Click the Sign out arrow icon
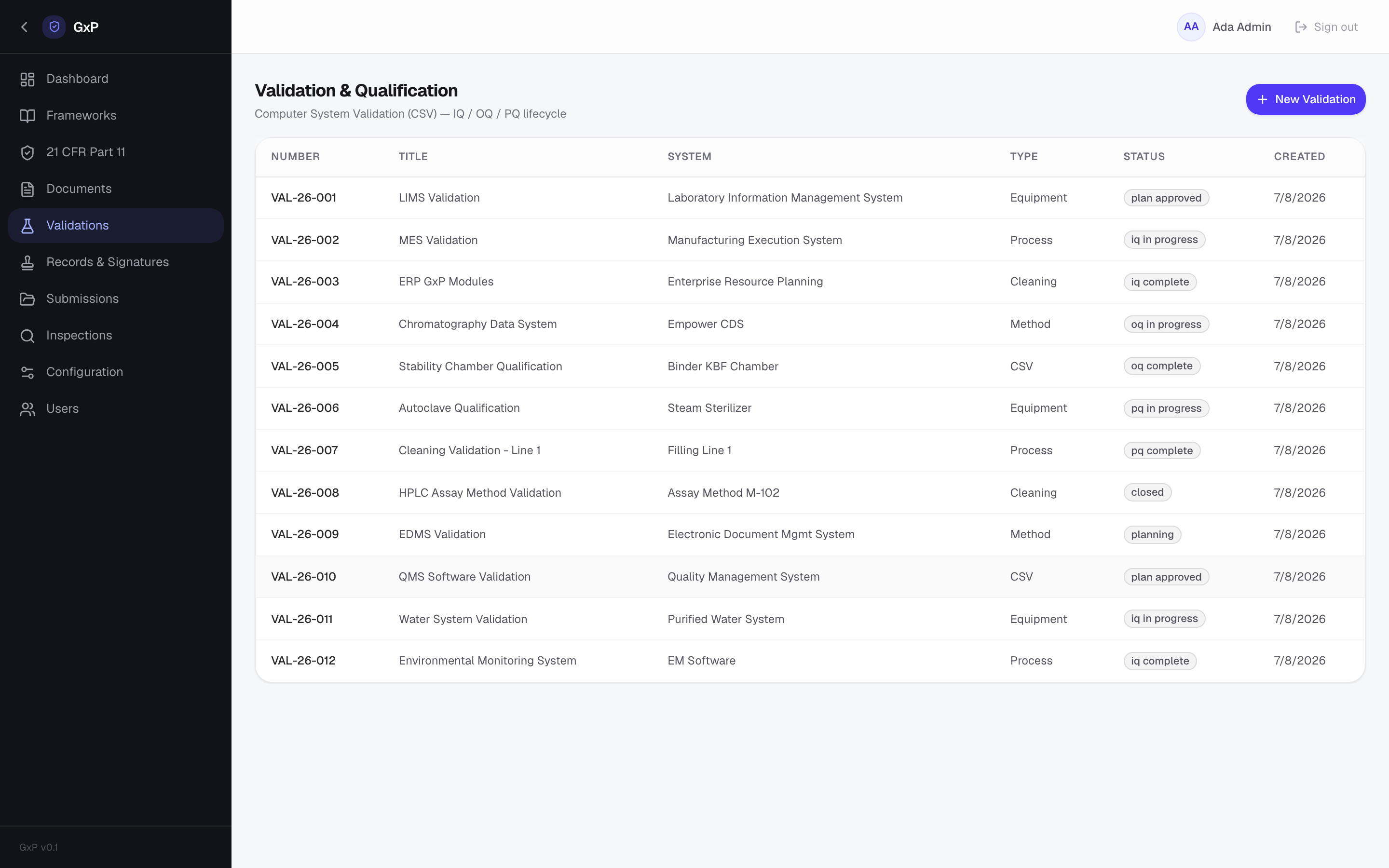Viewport: 1389px width, 868px height. tap(1301, 27)
